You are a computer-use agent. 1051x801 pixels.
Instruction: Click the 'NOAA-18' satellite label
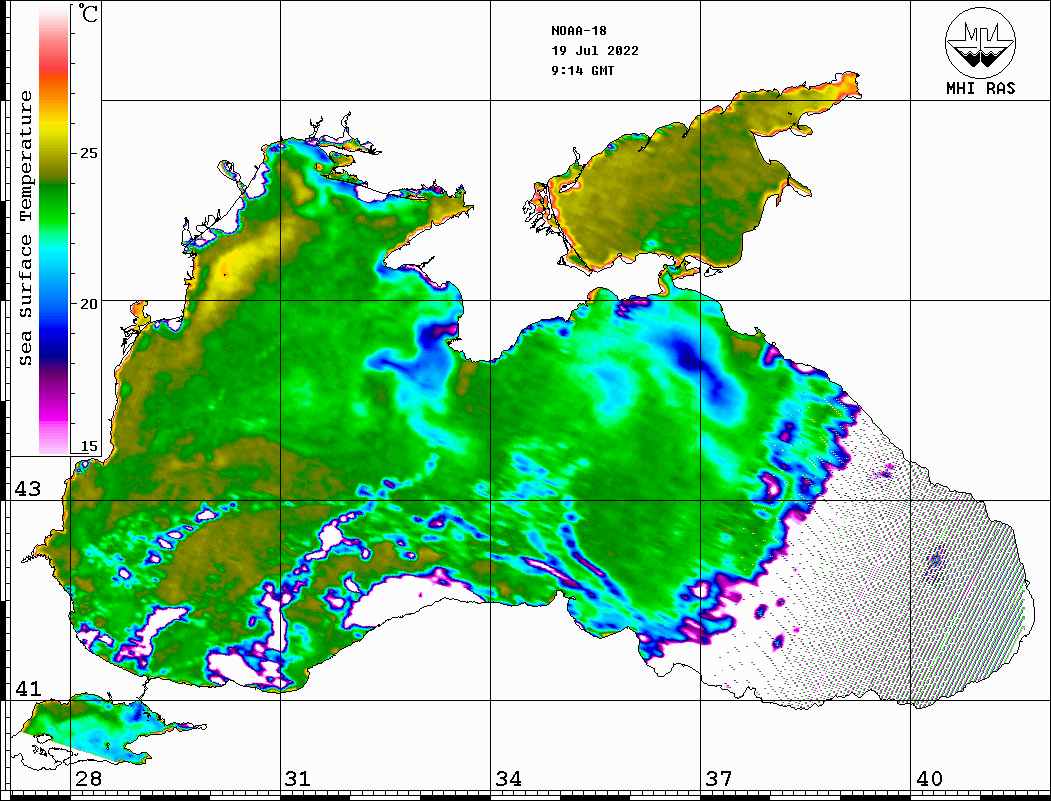click(578, 31)
